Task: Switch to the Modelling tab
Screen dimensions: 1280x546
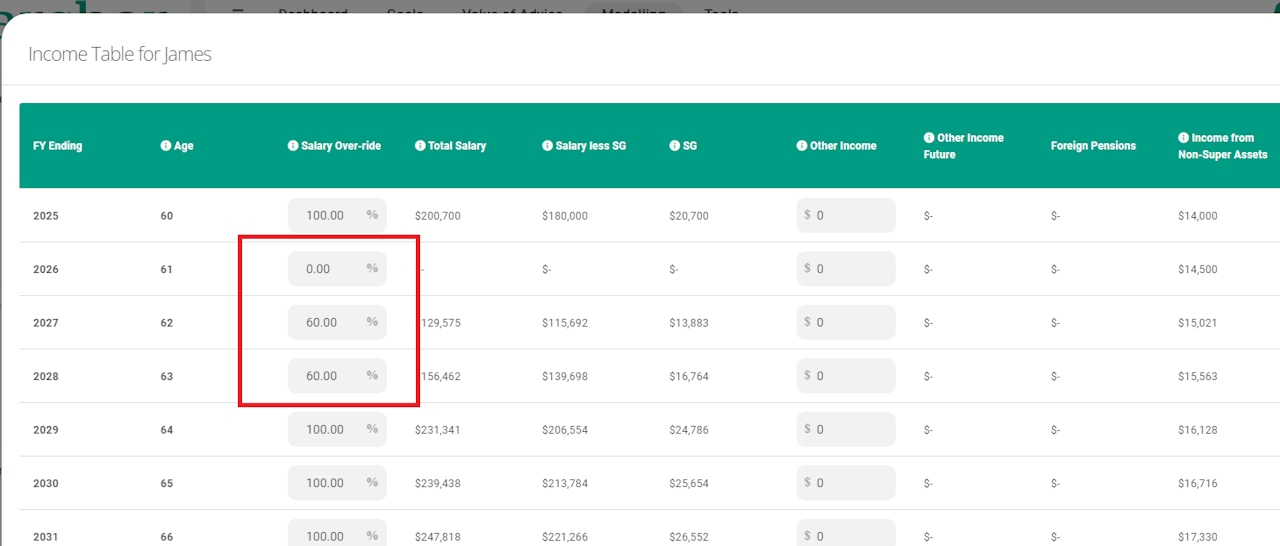Action: click(634, 10)
